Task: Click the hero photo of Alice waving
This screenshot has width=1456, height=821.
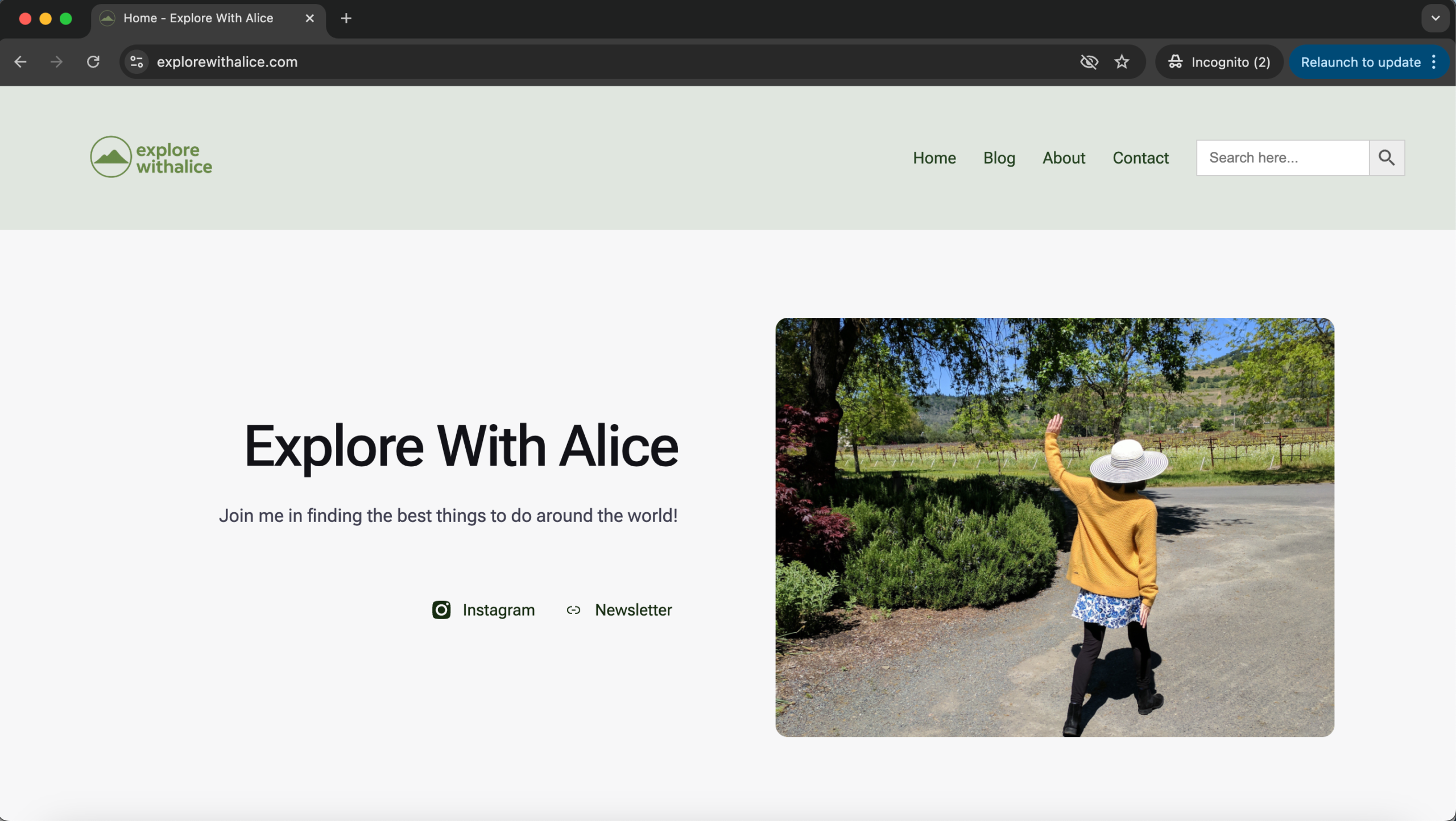Action: tap(1054, 527)
